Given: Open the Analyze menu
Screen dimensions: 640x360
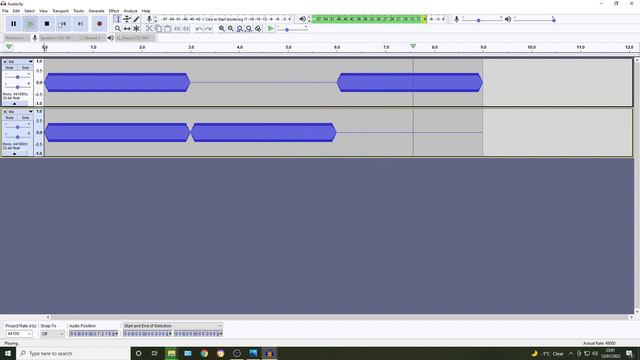Looking at the screenshot, I should (x=131, y=11).
